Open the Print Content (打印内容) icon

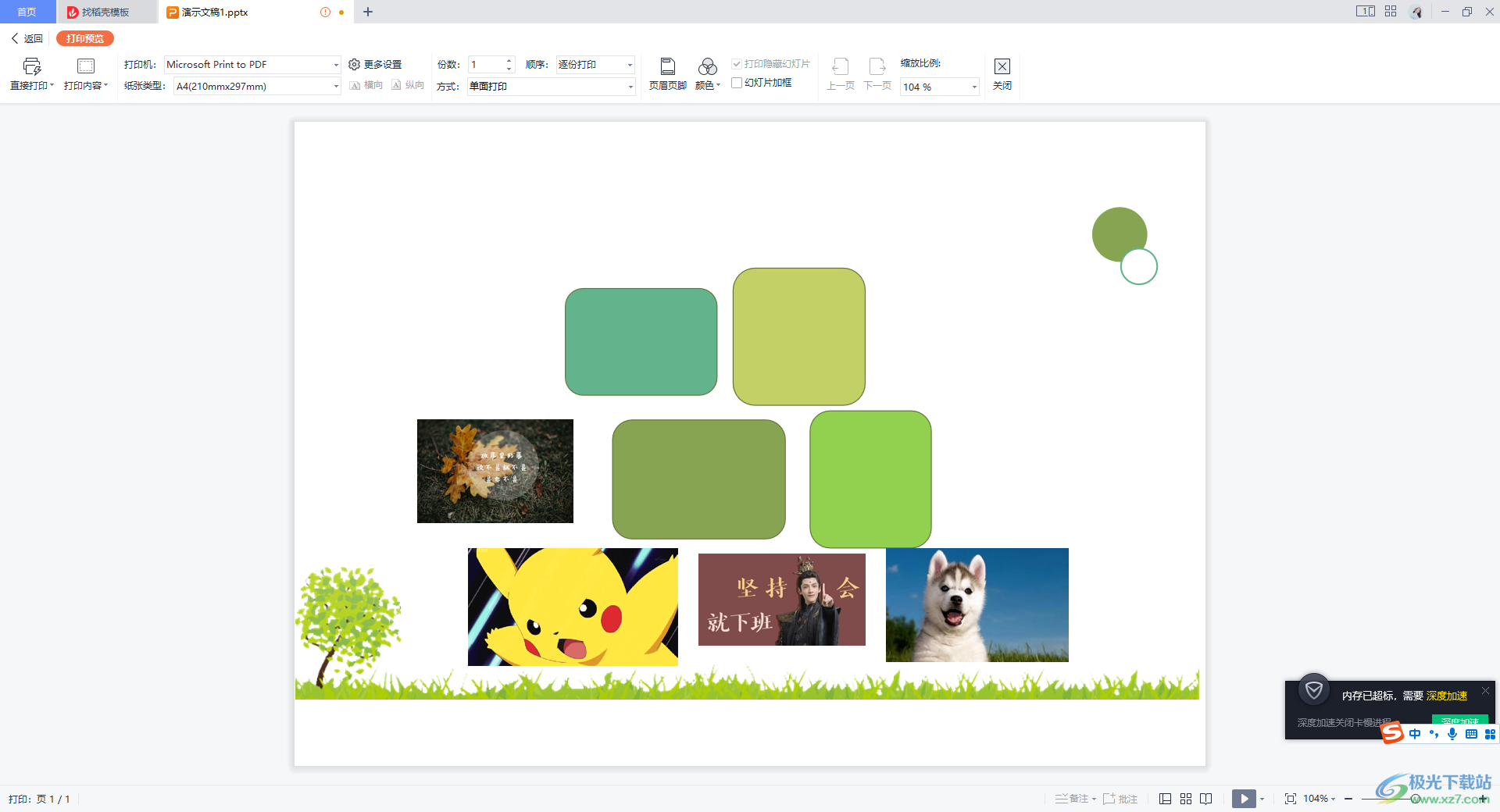86,66
